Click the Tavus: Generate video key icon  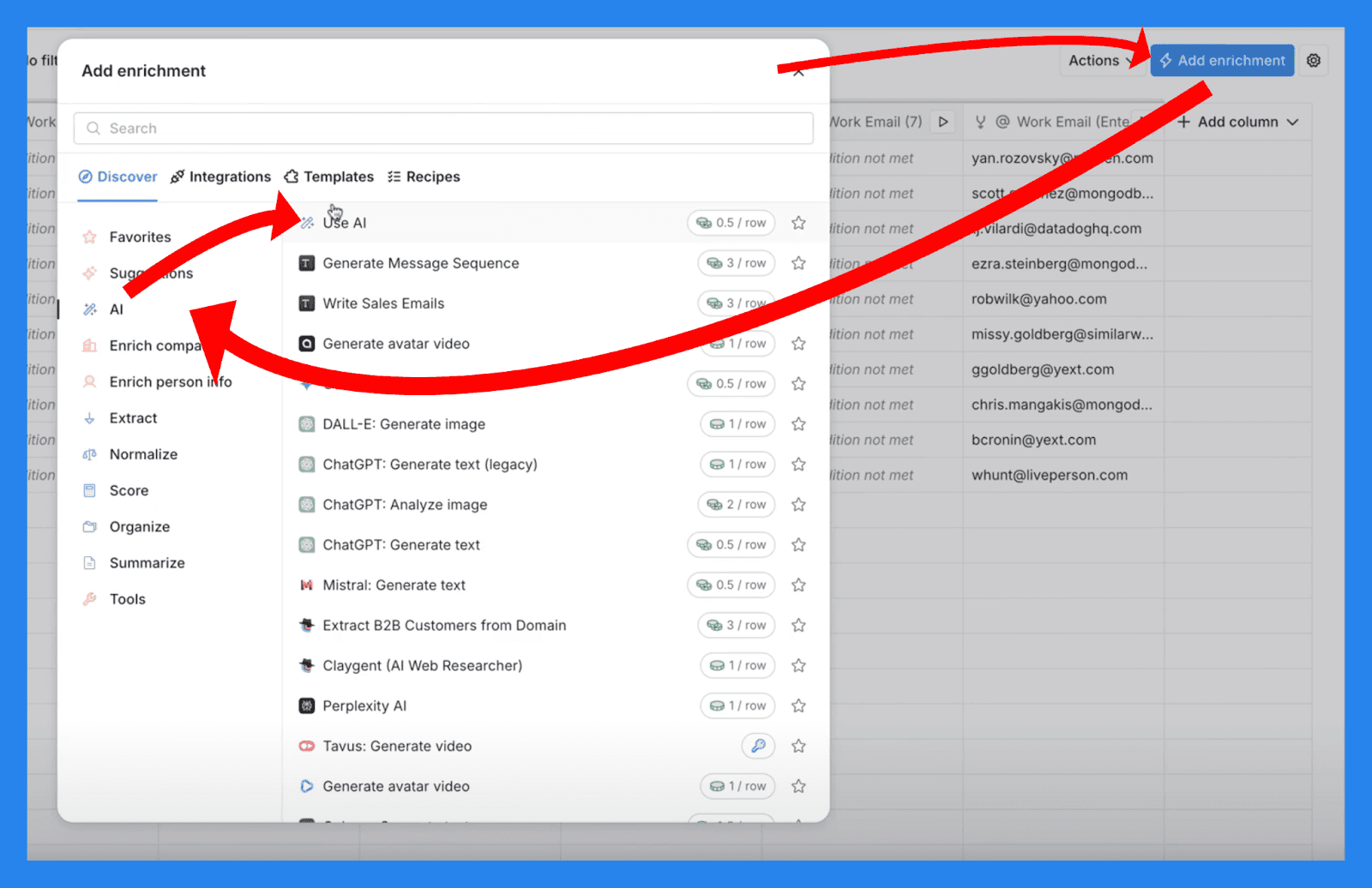pyautogui.click(x=758, y=746)
